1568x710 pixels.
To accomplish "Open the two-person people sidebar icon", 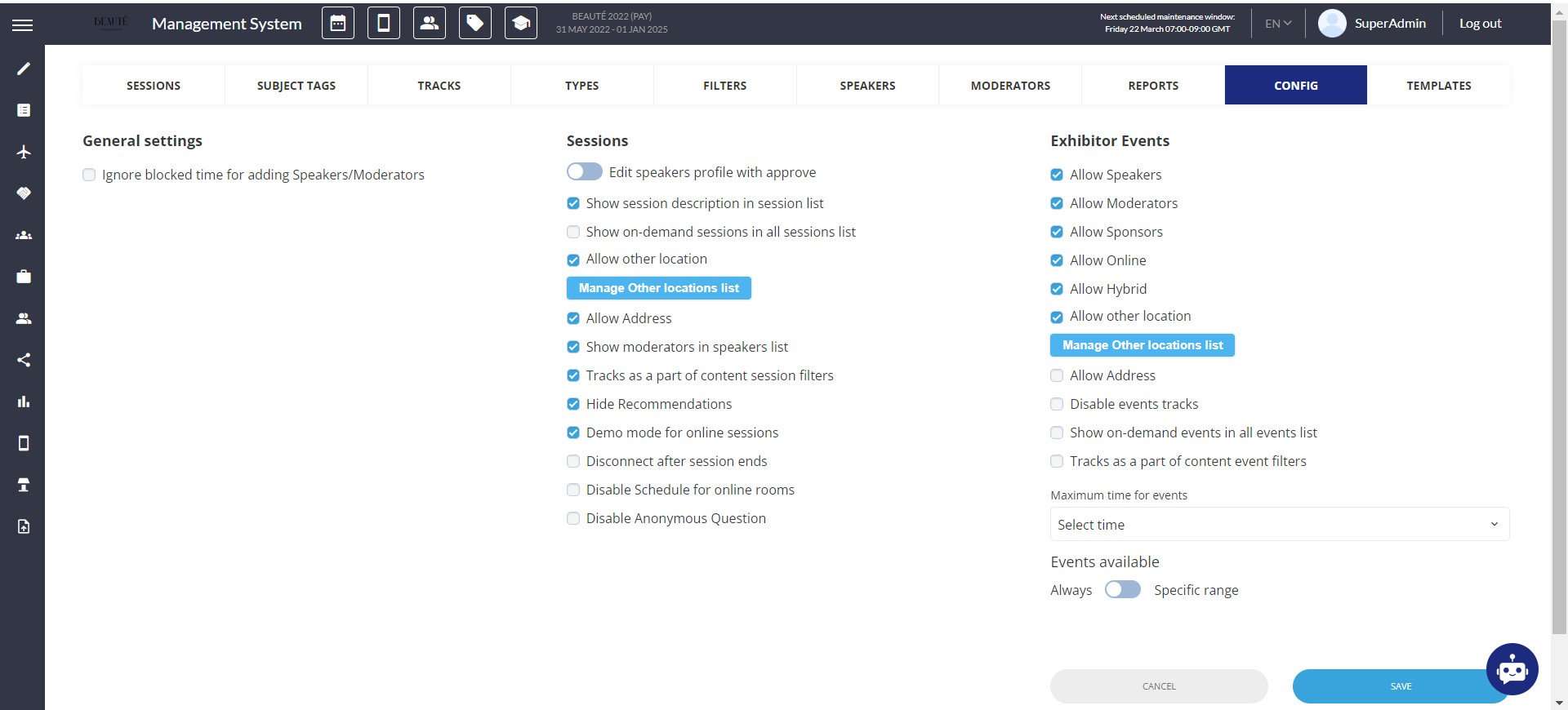I will 24,318.
